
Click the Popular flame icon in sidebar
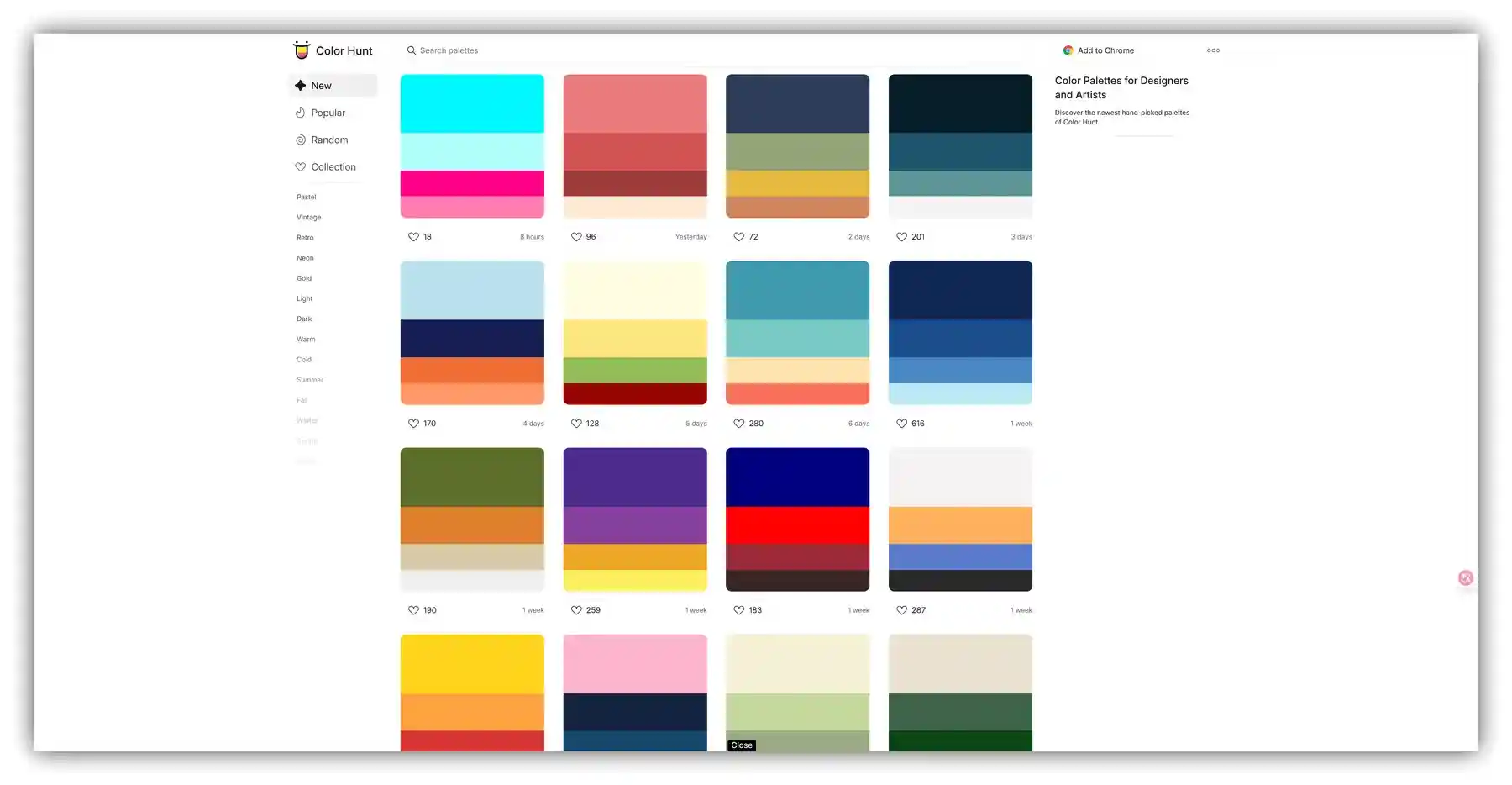coord(300,113)
